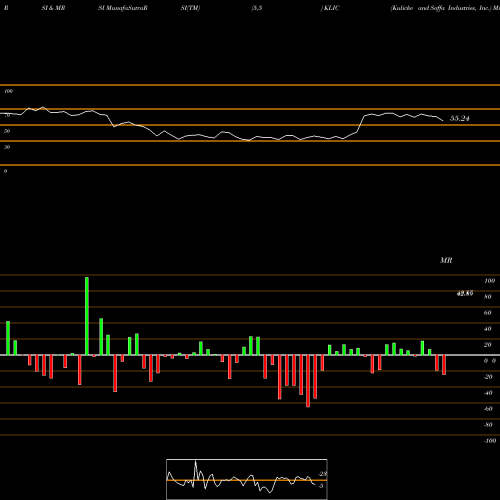Image resolution: width=500 pixels, height=500 pixels.
Task: Click the RSI value label 55.24
Action: [460, 118]
